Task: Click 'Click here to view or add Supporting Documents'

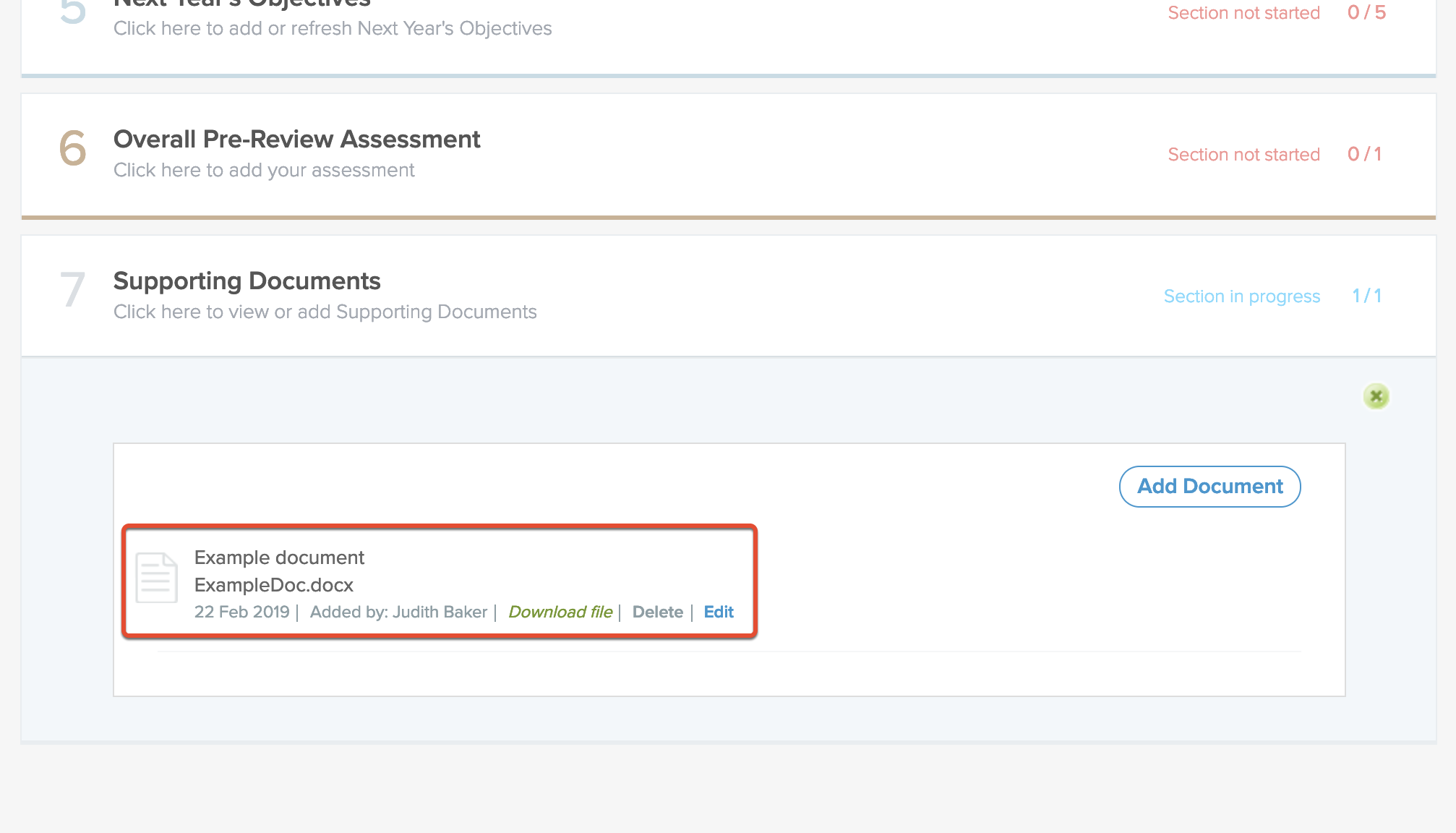Action: click(325, 312)
